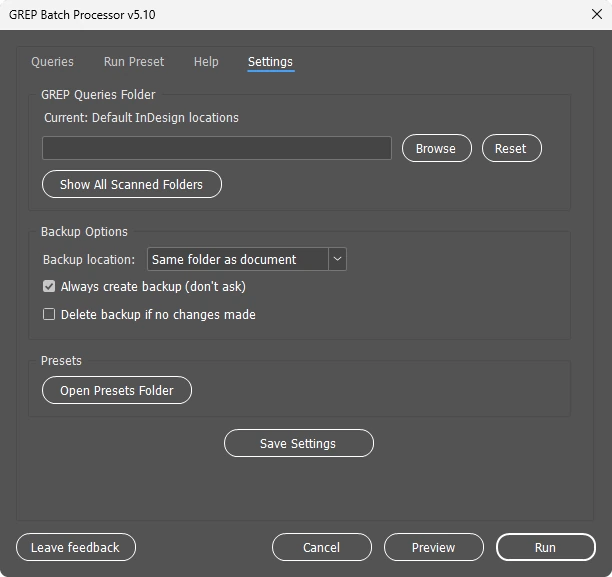Click the 'Presets' group heading
The image size is (612, 577).
[x=61, y=360]
